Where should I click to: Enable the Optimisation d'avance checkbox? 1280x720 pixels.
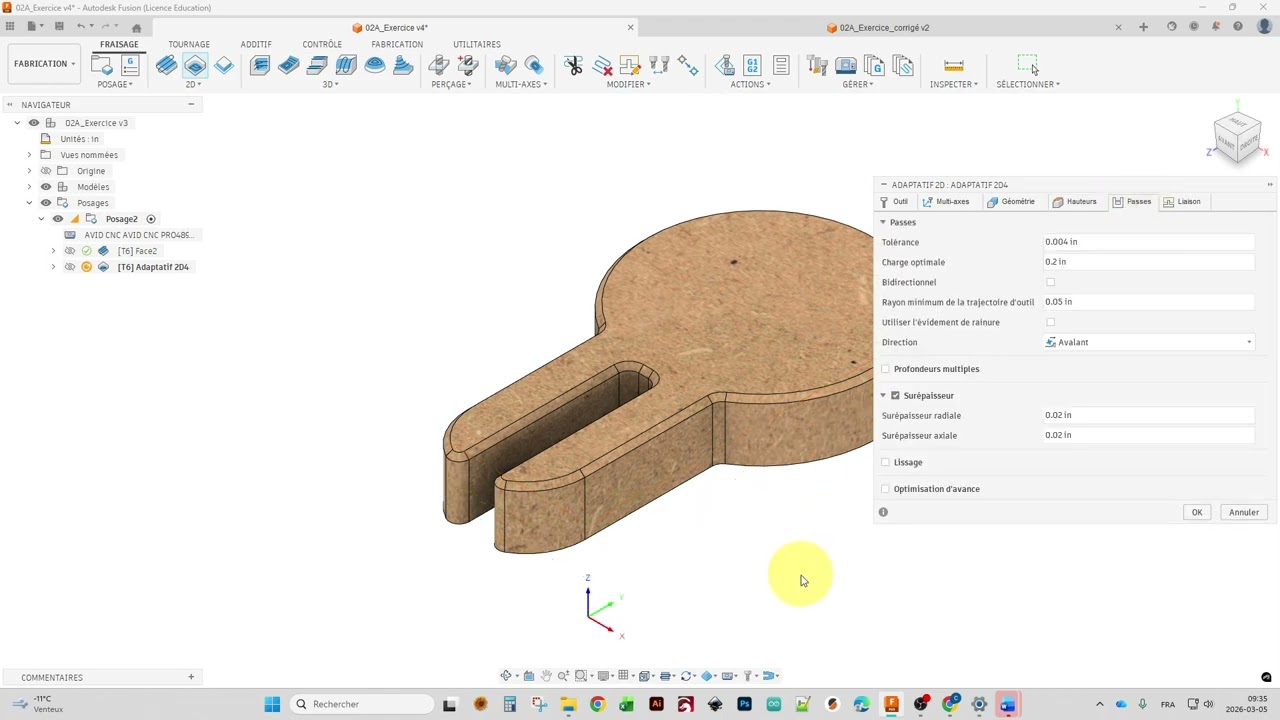(885, 489)
